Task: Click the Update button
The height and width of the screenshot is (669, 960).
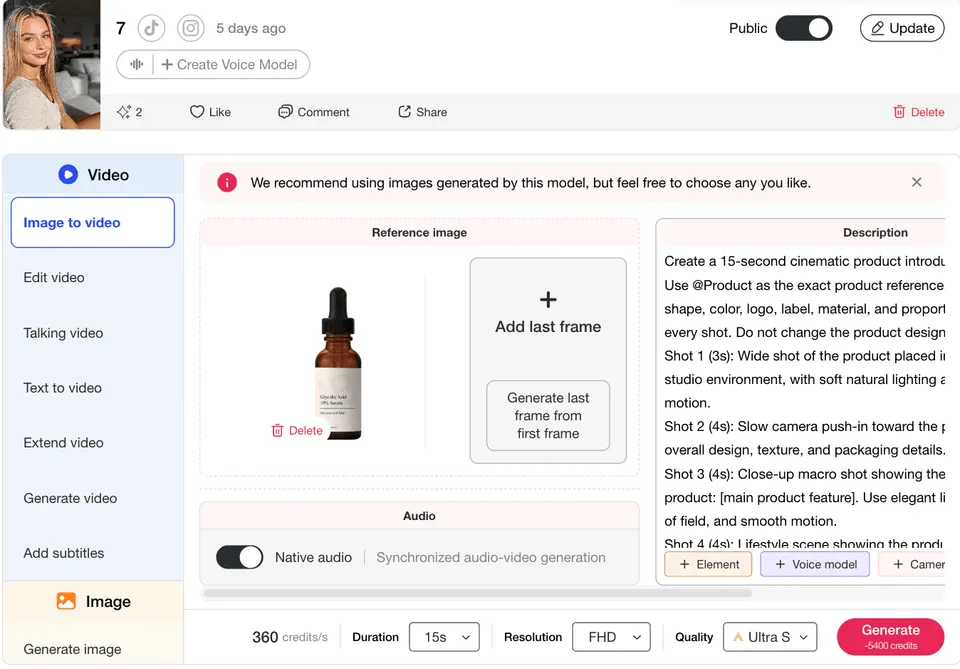Action: (902, 28)
